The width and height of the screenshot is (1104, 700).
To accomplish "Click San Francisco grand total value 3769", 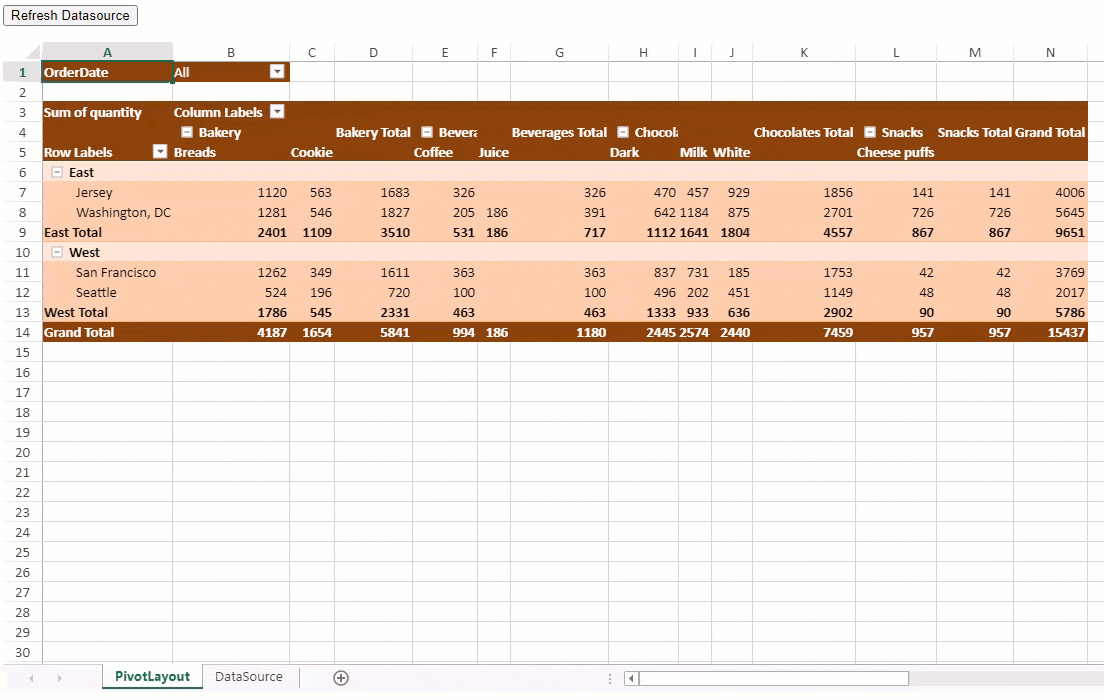I will (1070, 273).
